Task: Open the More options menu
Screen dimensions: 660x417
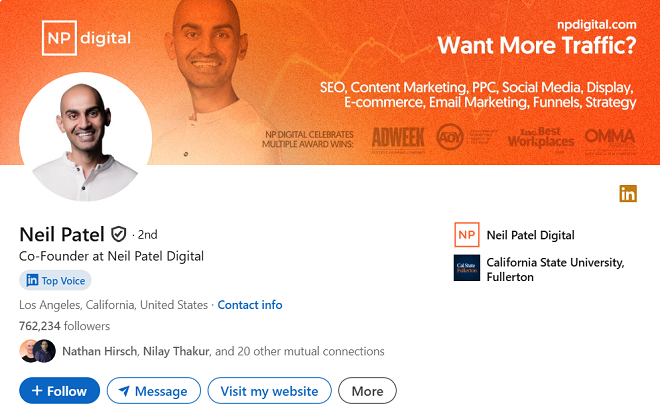Action: (367, 391)
